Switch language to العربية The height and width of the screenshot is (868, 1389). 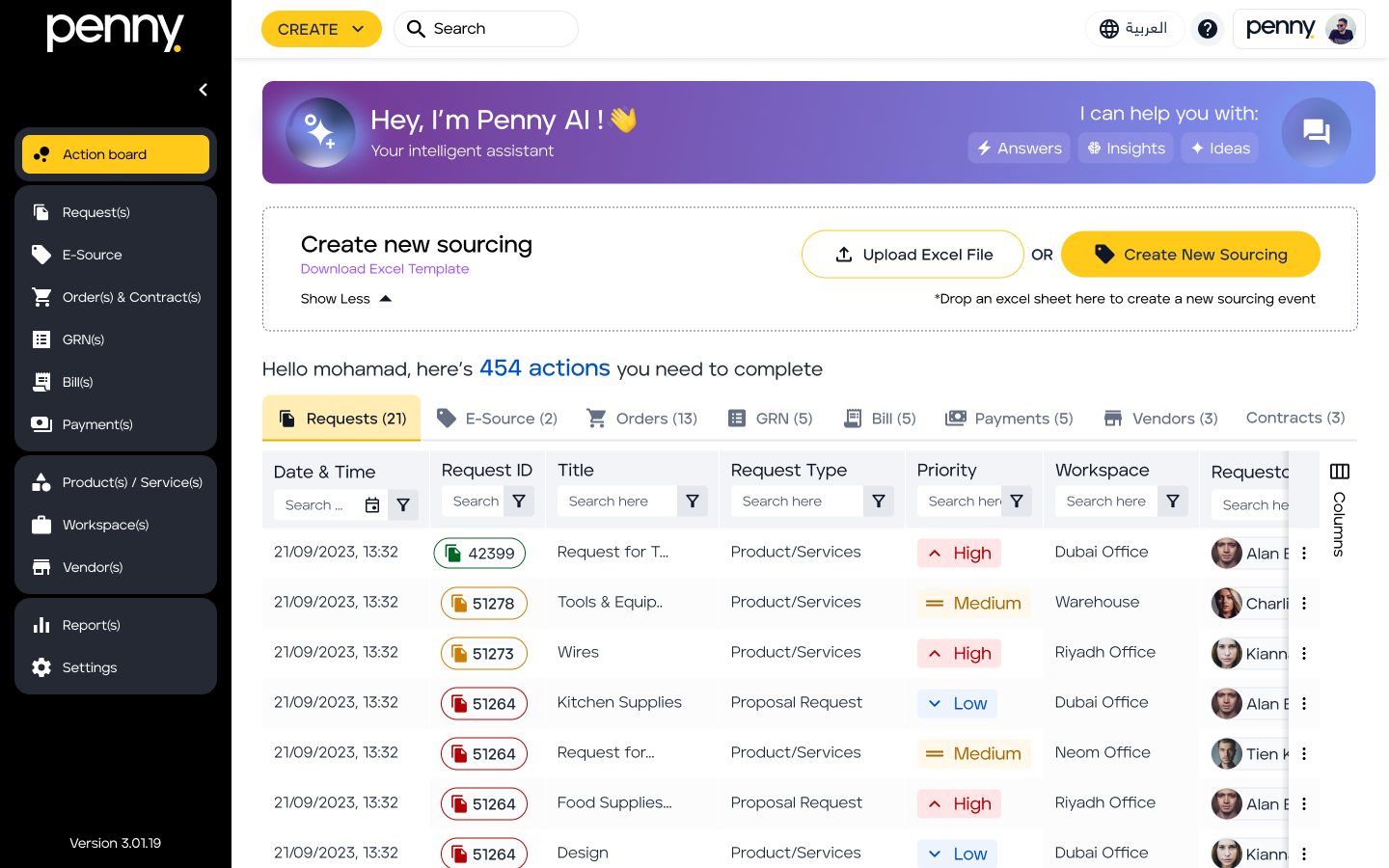coord(1134,29)
